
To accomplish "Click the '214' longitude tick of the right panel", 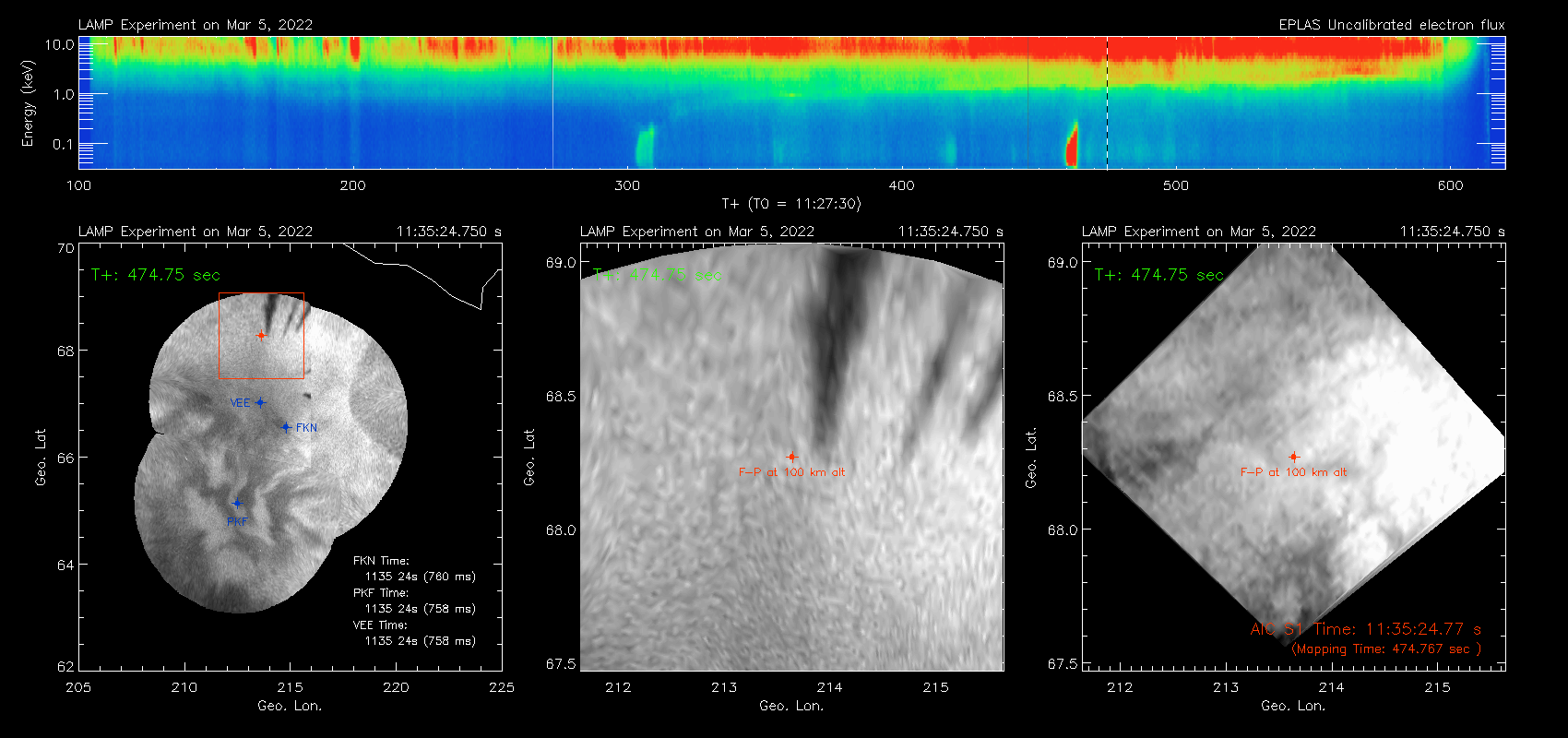I will pos(1331,687).
